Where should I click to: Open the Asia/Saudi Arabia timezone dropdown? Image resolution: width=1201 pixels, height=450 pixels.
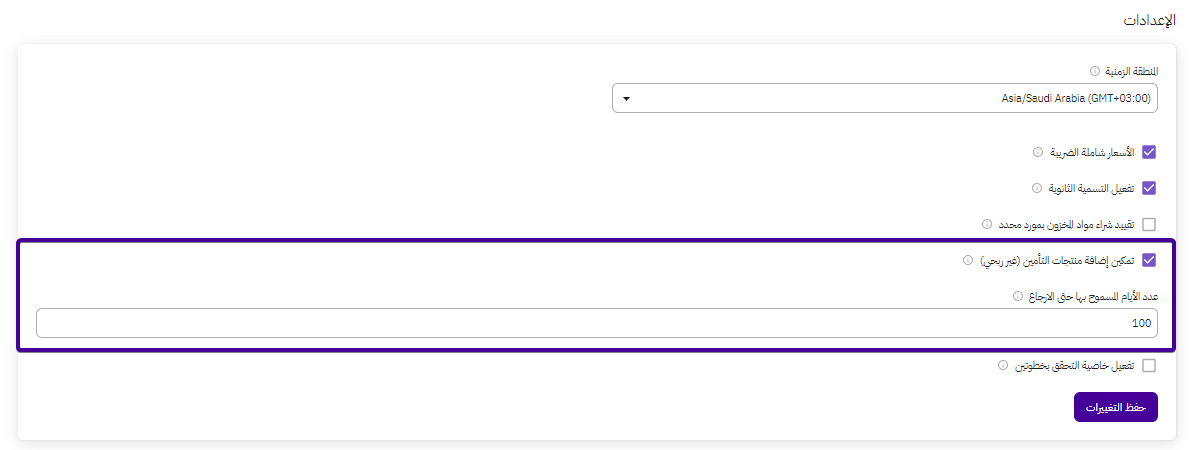885,98
